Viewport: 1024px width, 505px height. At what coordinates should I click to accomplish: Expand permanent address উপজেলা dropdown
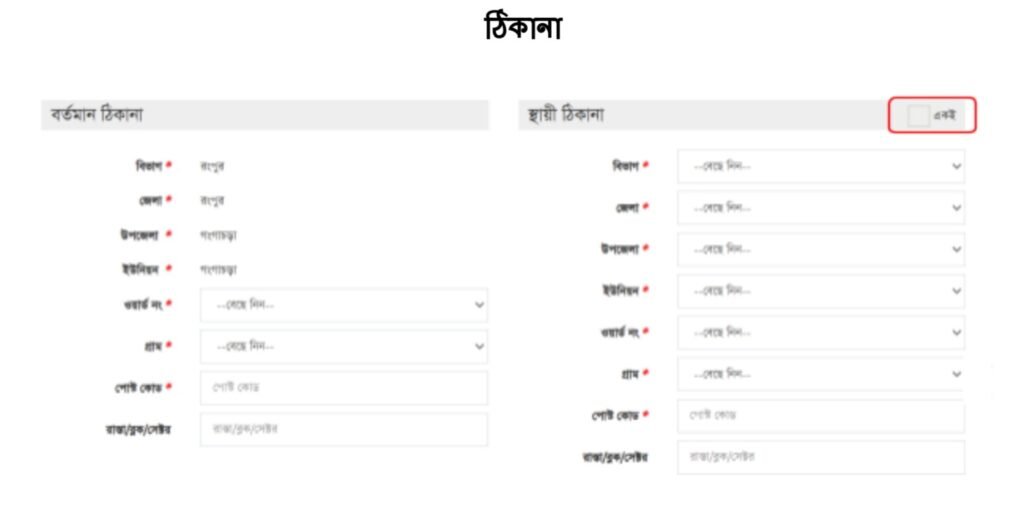(x=820, y=249)
